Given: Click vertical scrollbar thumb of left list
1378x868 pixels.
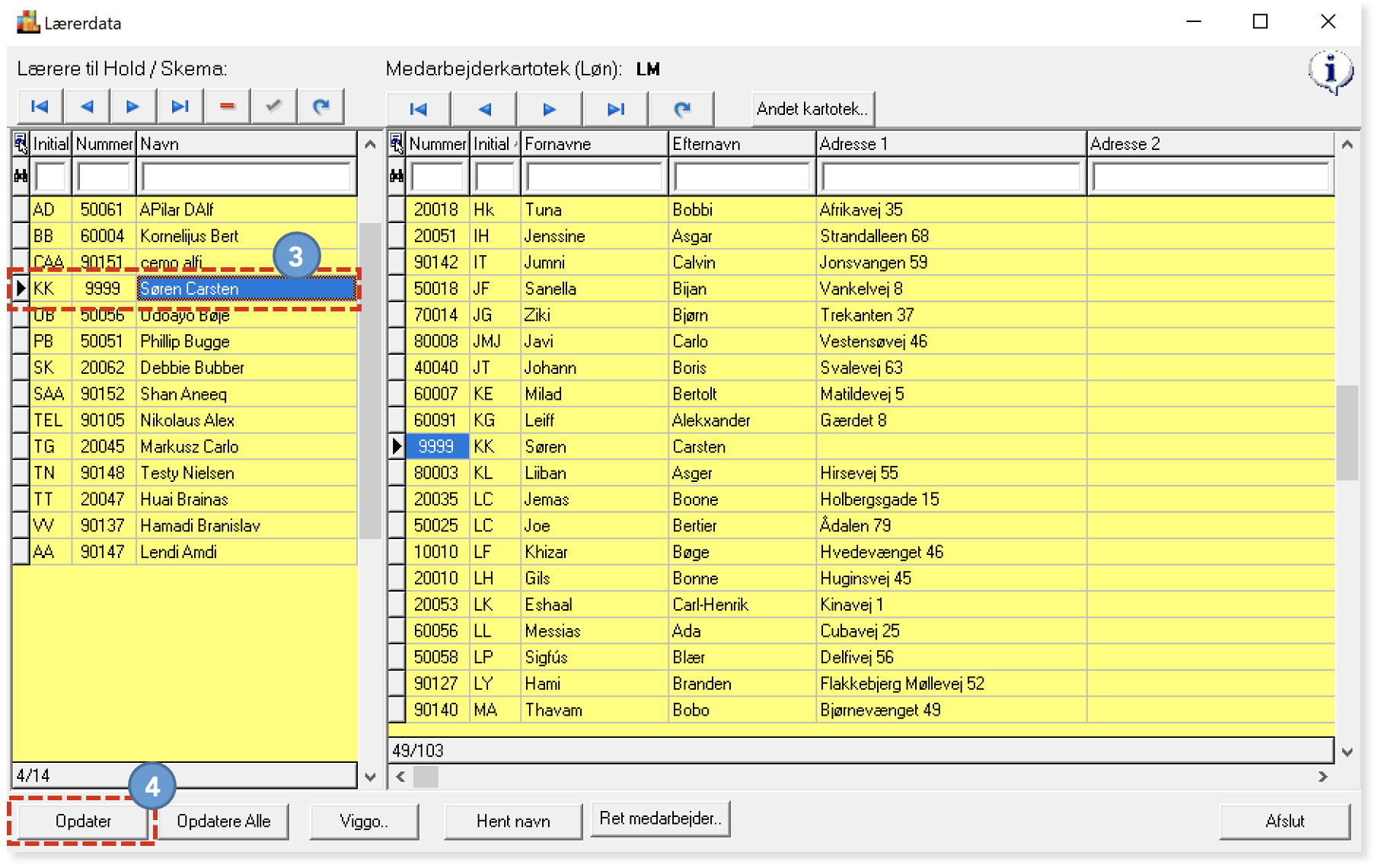Looking at the screenshot, I should 370,381.
